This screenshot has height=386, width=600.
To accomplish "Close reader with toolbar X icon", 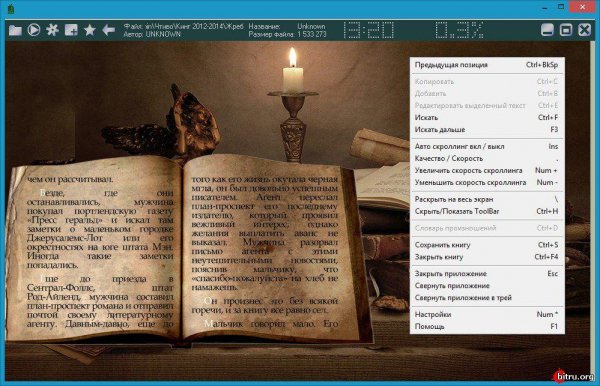I will 584,30.
